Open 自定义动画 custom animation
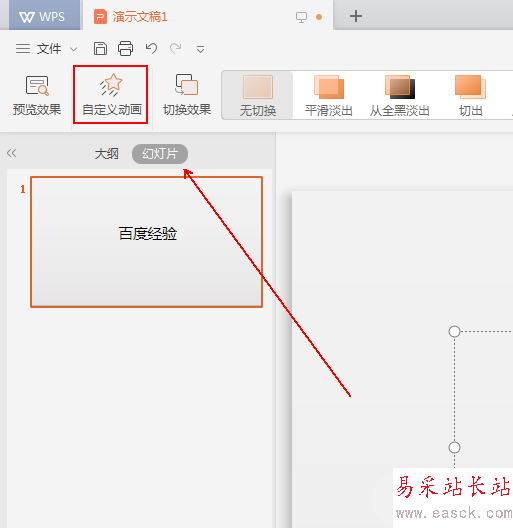 pyautogui.click(x=111, y=95)
